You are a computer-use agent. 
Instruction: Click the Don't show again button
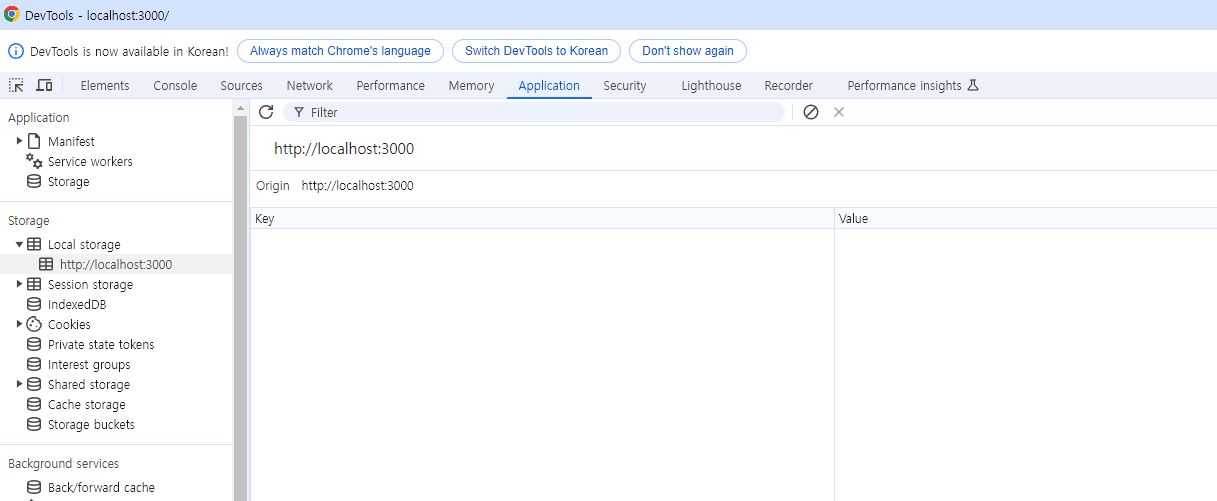click(688, 51)
